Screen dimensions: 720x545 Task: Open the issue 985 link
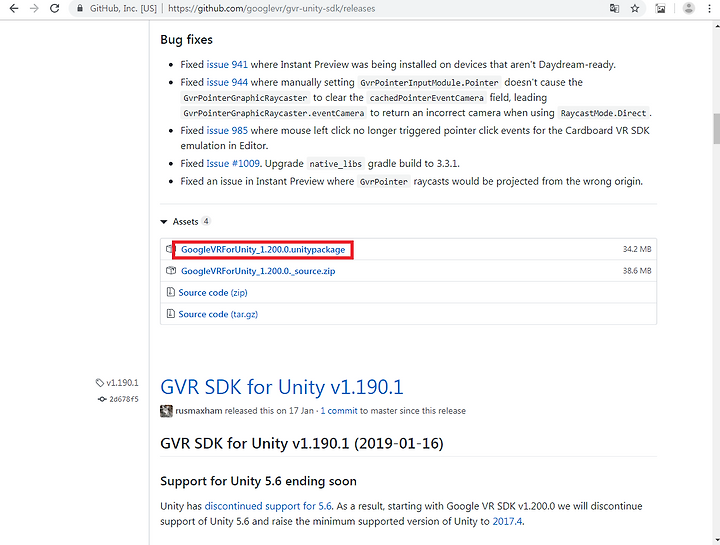tap(227, 130)
